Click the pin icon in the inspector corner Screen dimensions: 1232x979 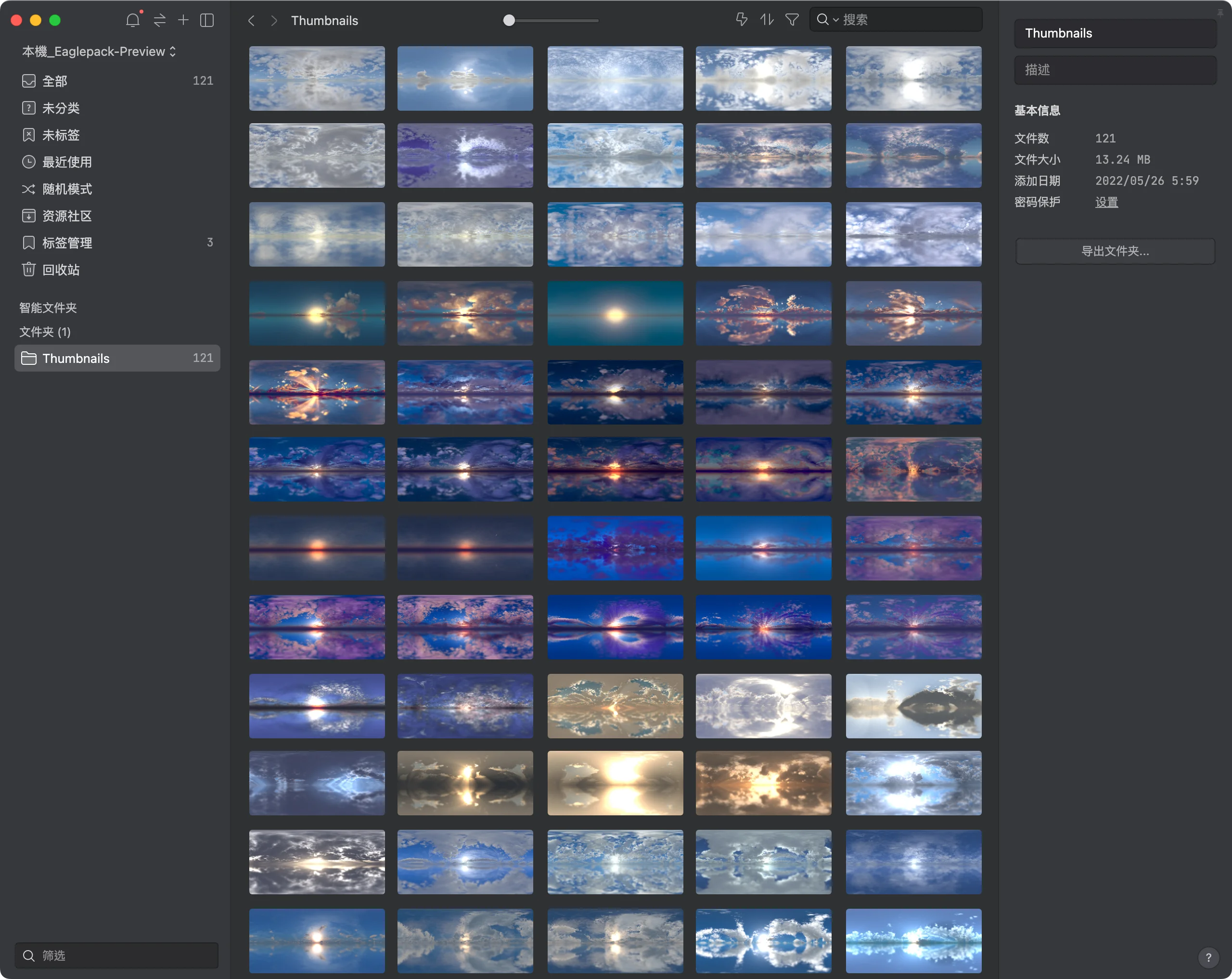(1220, 13)
